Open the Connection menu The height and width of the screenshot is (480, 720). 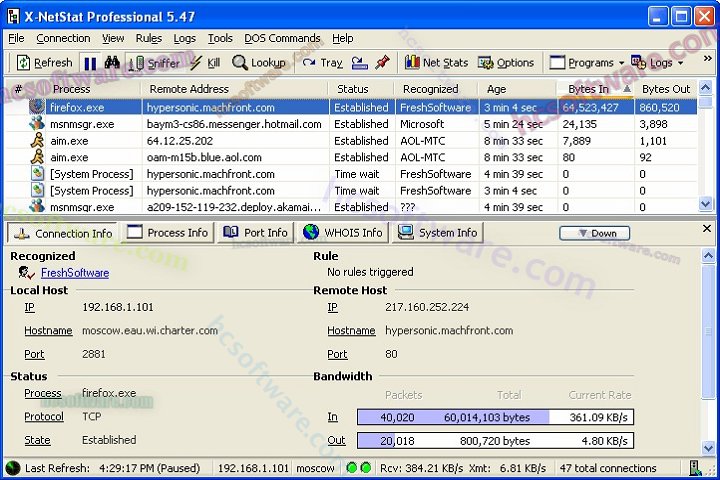point(63,38)
